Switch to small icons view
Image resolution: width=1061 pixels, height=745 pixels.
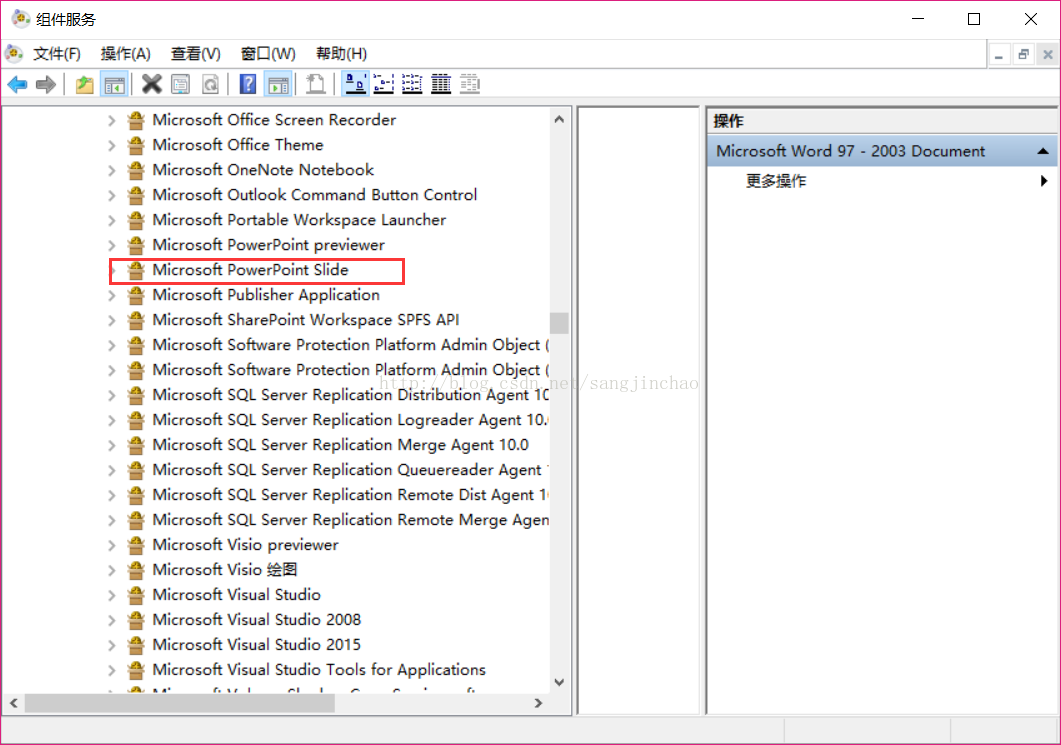pos(383,85)
